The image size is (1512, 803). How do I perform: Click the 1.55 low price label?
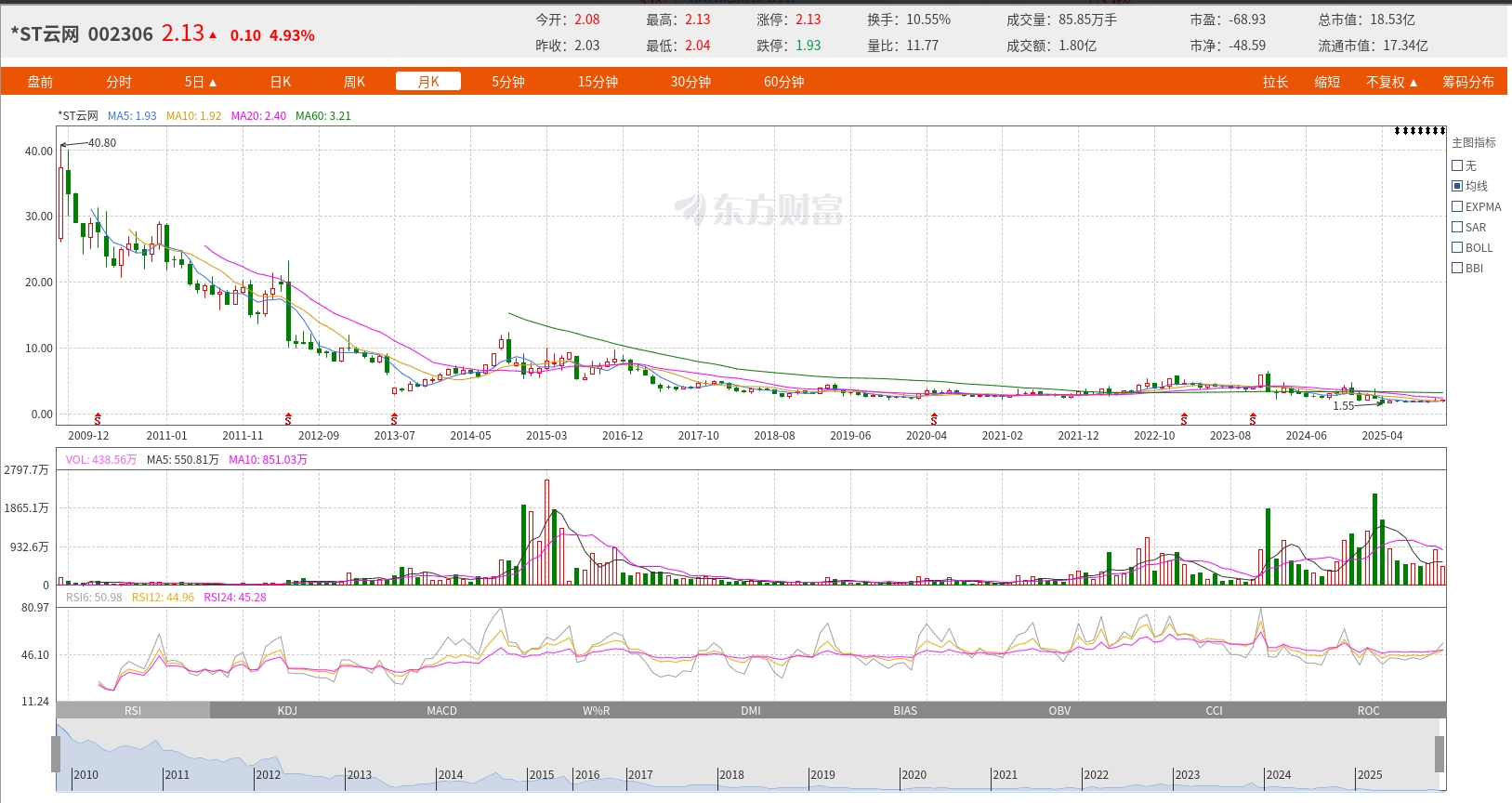click(1344, 406)
